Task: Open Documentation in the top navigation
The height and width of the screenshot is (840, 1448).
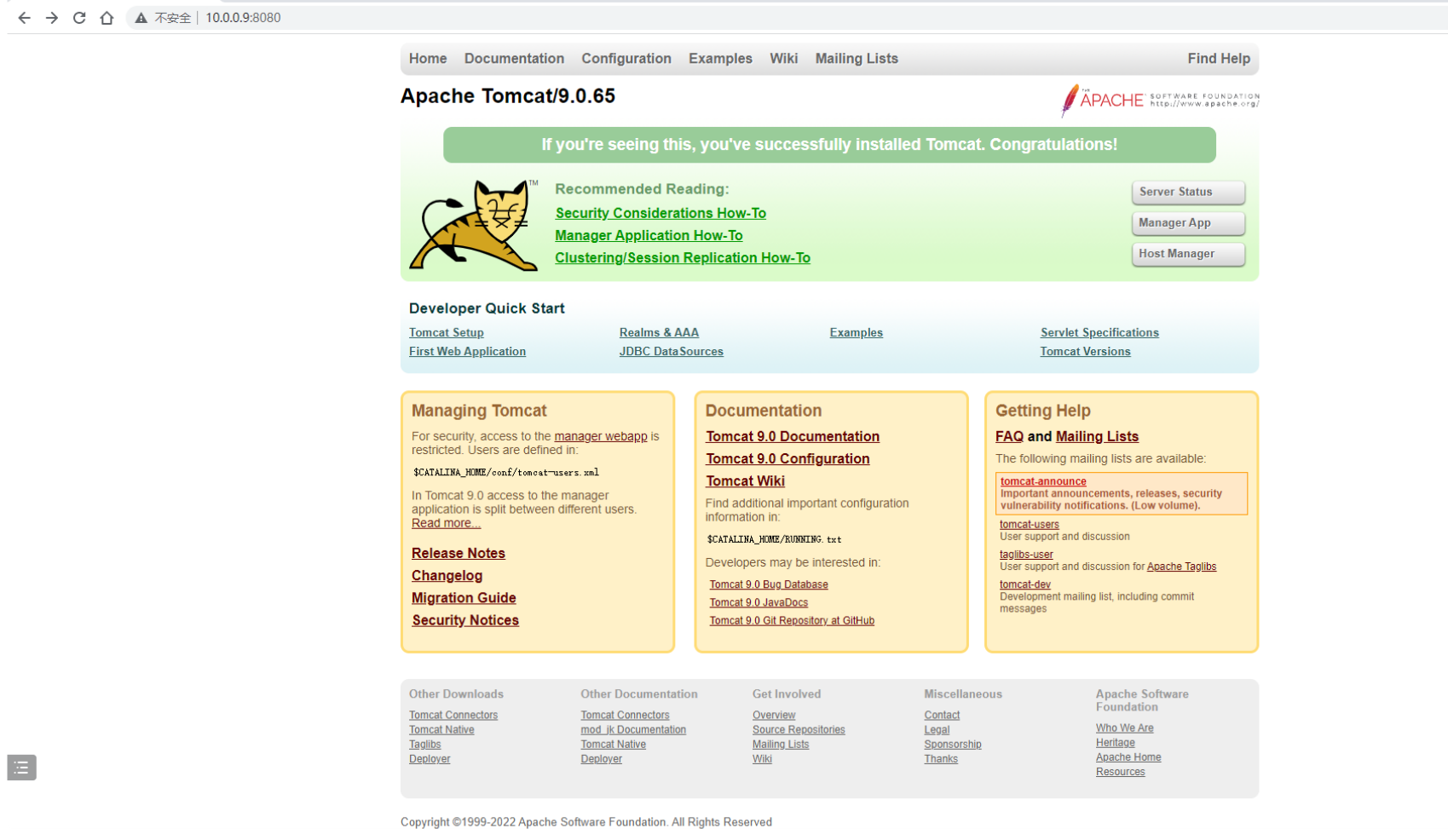Action: [x=514, y=59]
